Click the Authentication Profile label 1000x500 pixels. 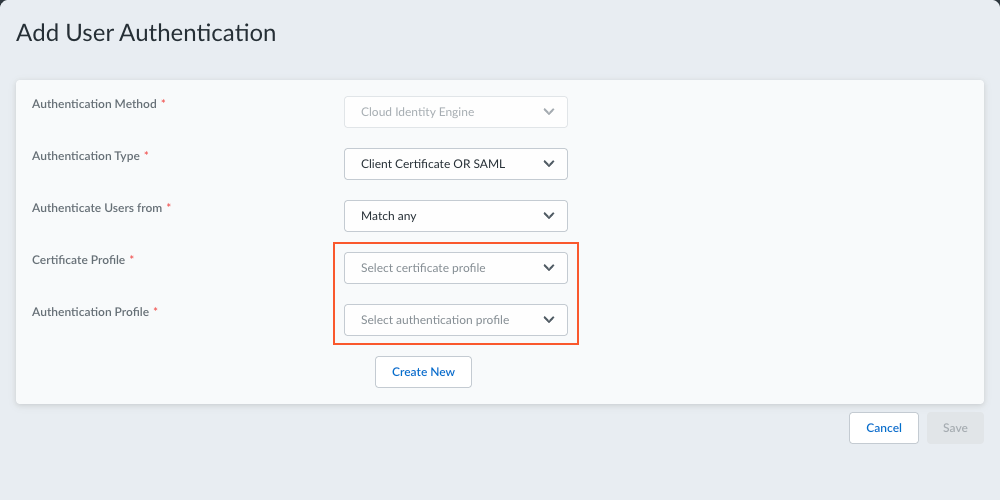click(x=90, y=312)
